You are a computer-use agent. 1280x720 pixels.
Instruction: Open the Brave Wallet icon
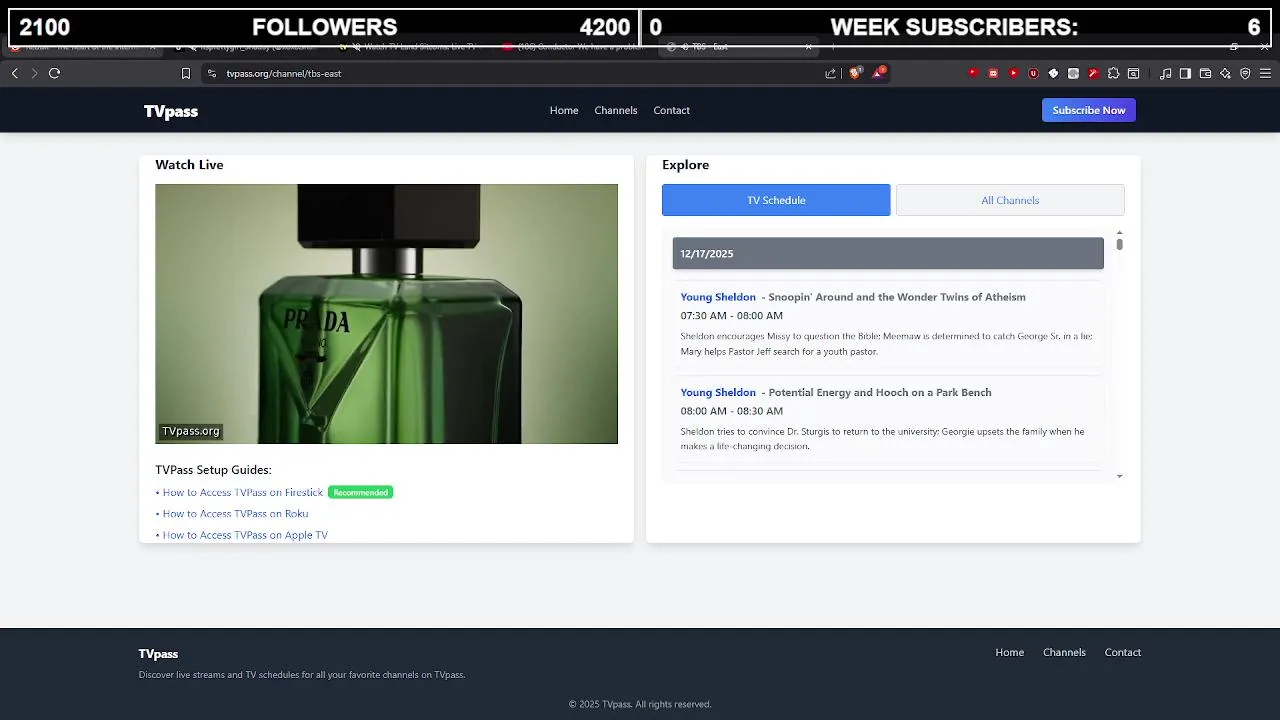pyautogui.click(x=1205, y=73)
